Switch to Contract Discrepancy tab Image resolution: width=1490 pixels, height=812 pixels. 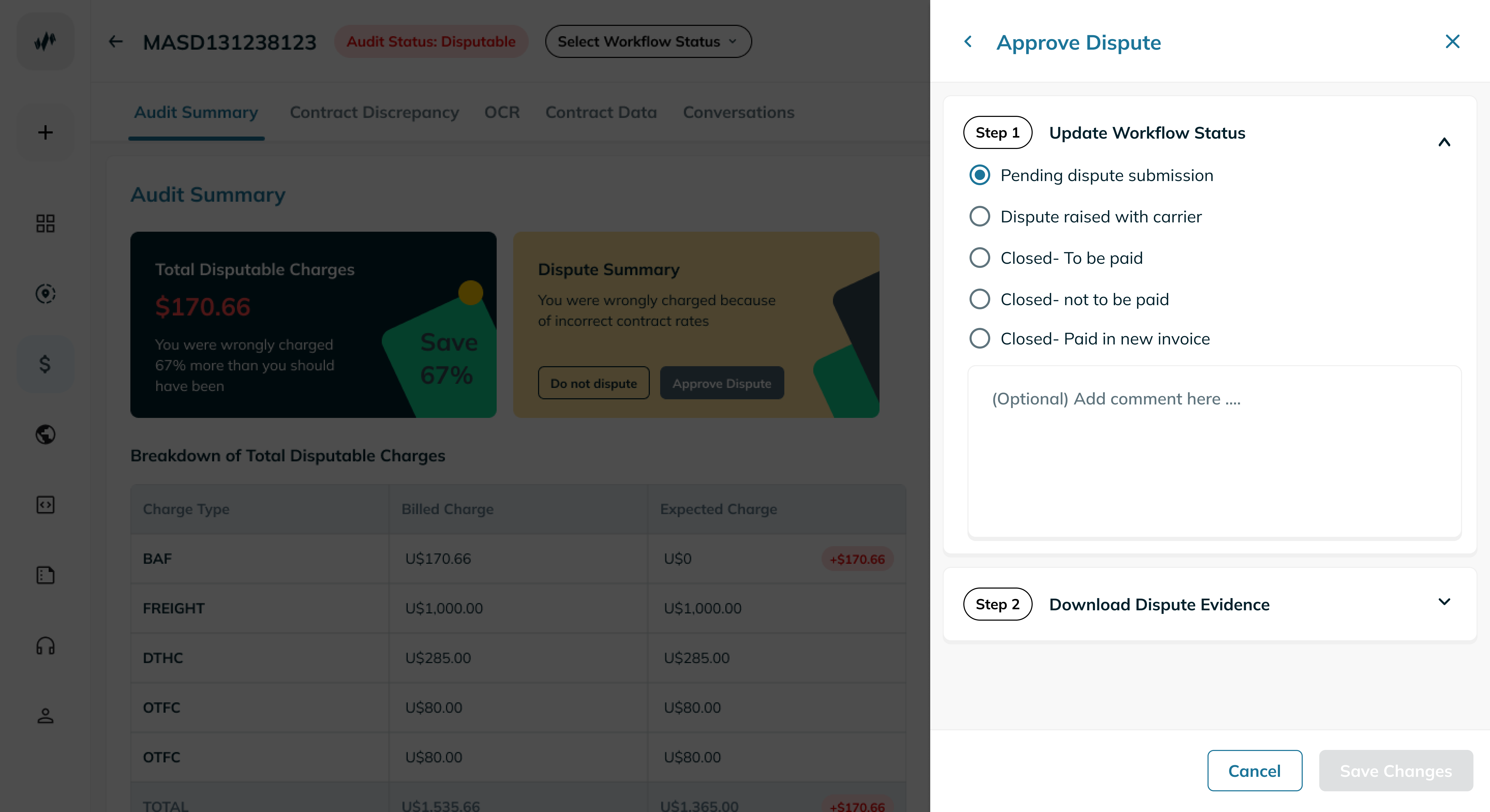point(374,112)
